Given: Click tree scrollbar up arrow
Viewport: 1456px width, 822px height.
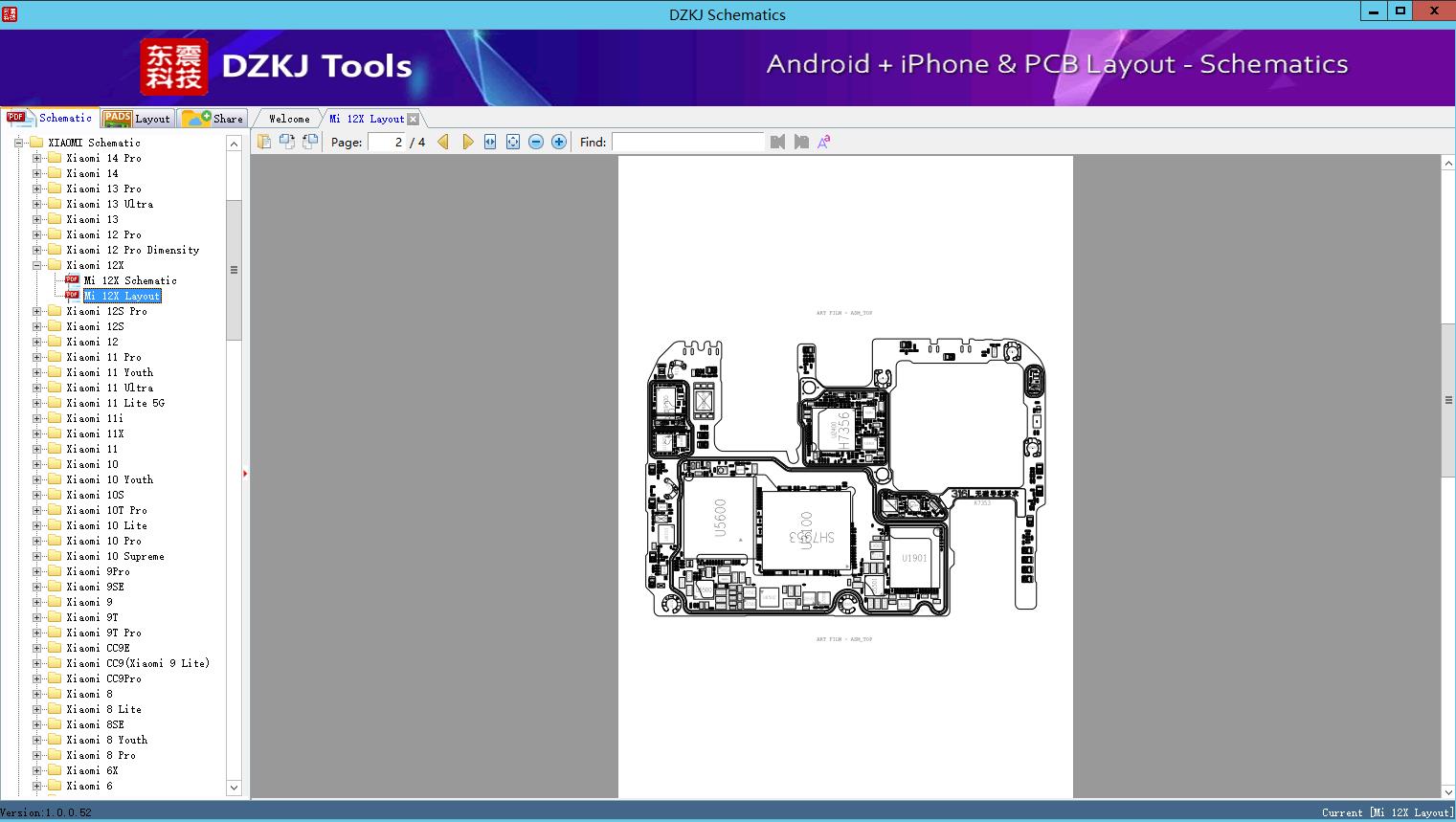Looking at the screenshot, I should coord(234,144).
